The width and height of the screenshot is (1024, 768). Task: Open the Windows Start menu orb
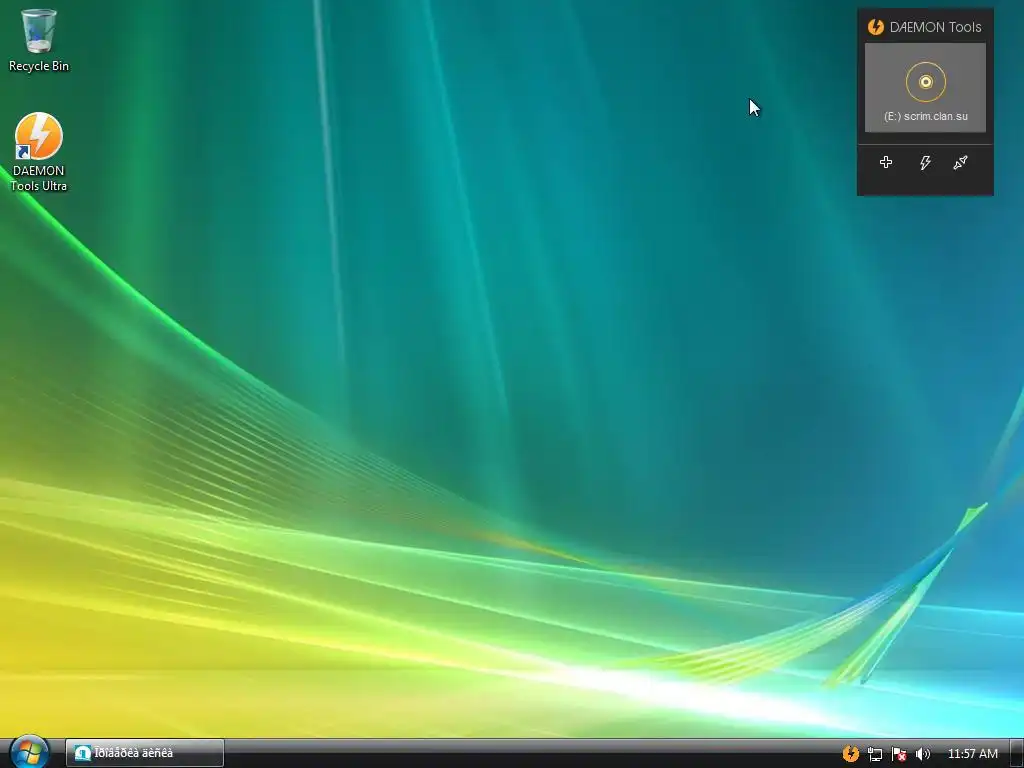tap(29, 752)
